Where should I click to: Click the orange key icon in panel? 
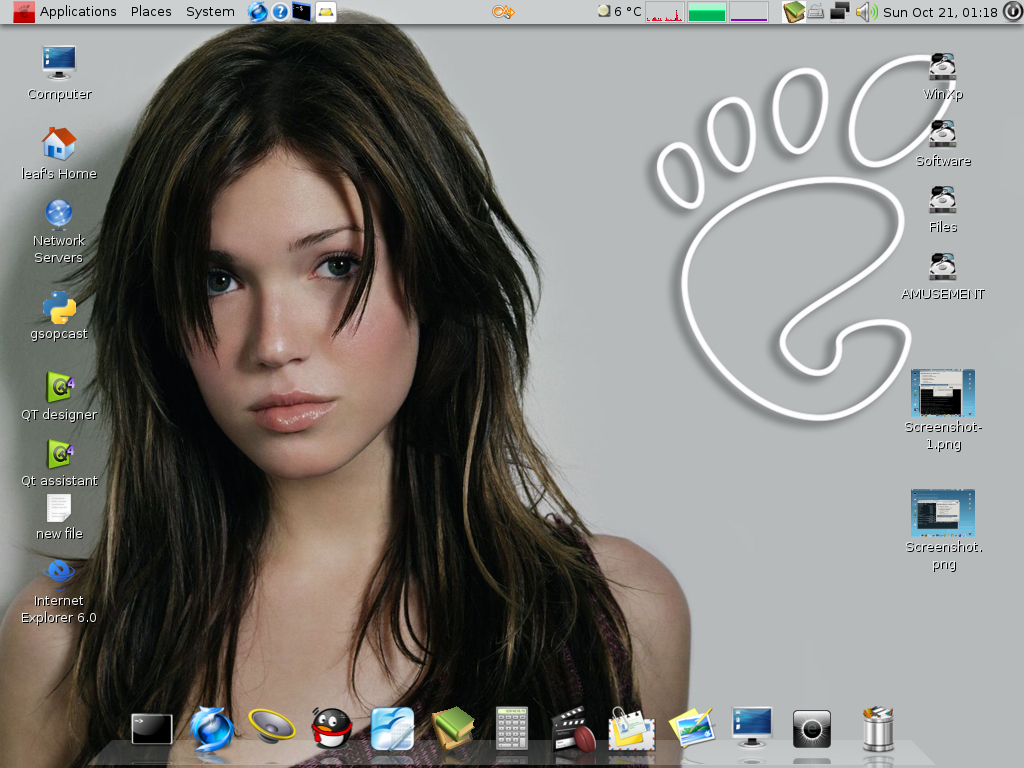coord(503,12)
